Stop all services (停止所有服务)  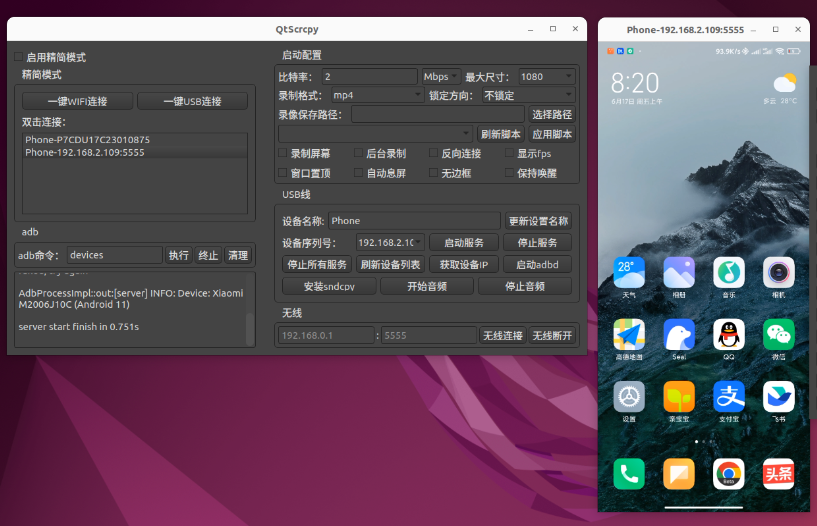(317, 265)
